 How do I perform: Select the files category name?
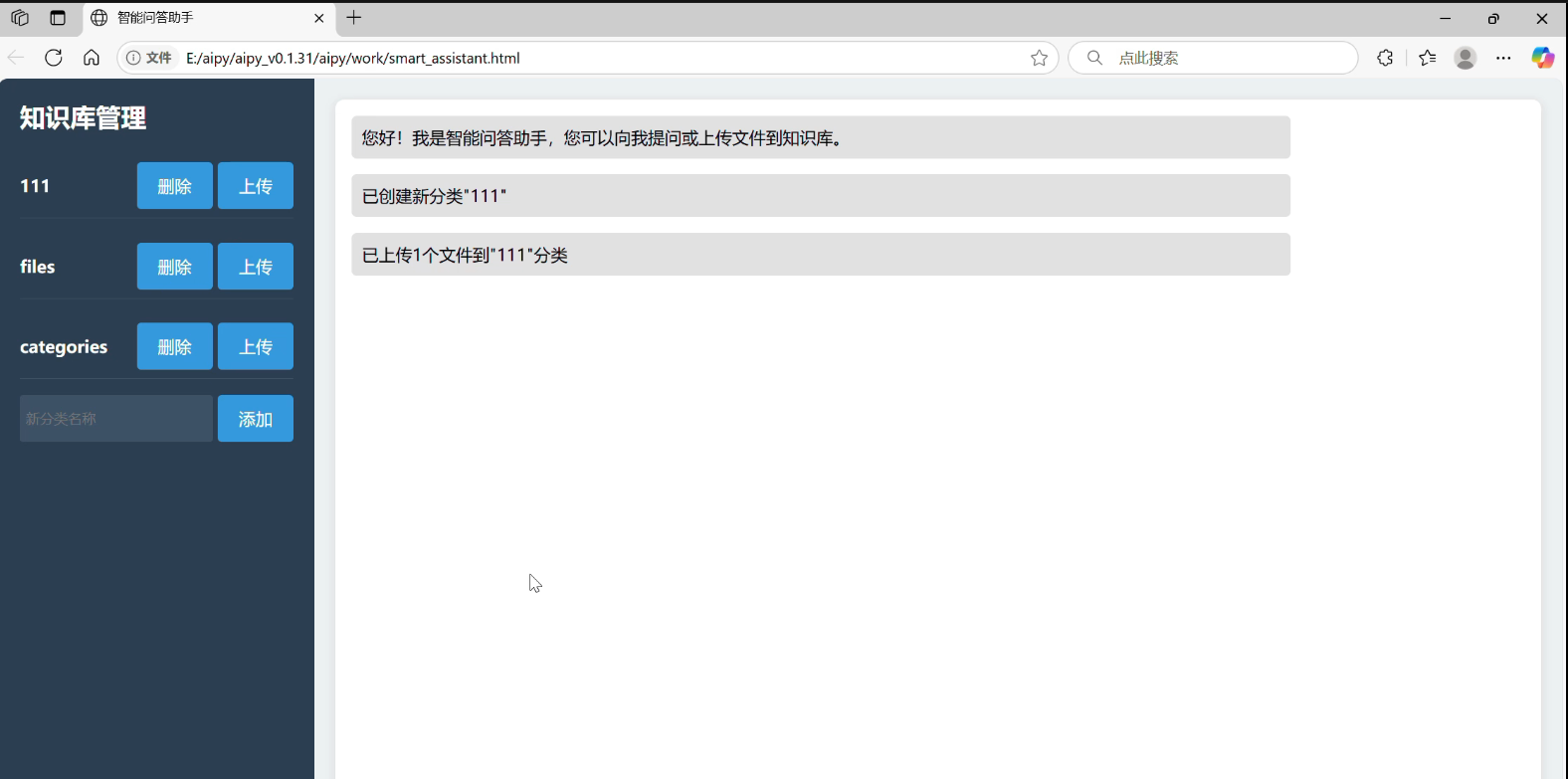[38, 267]
